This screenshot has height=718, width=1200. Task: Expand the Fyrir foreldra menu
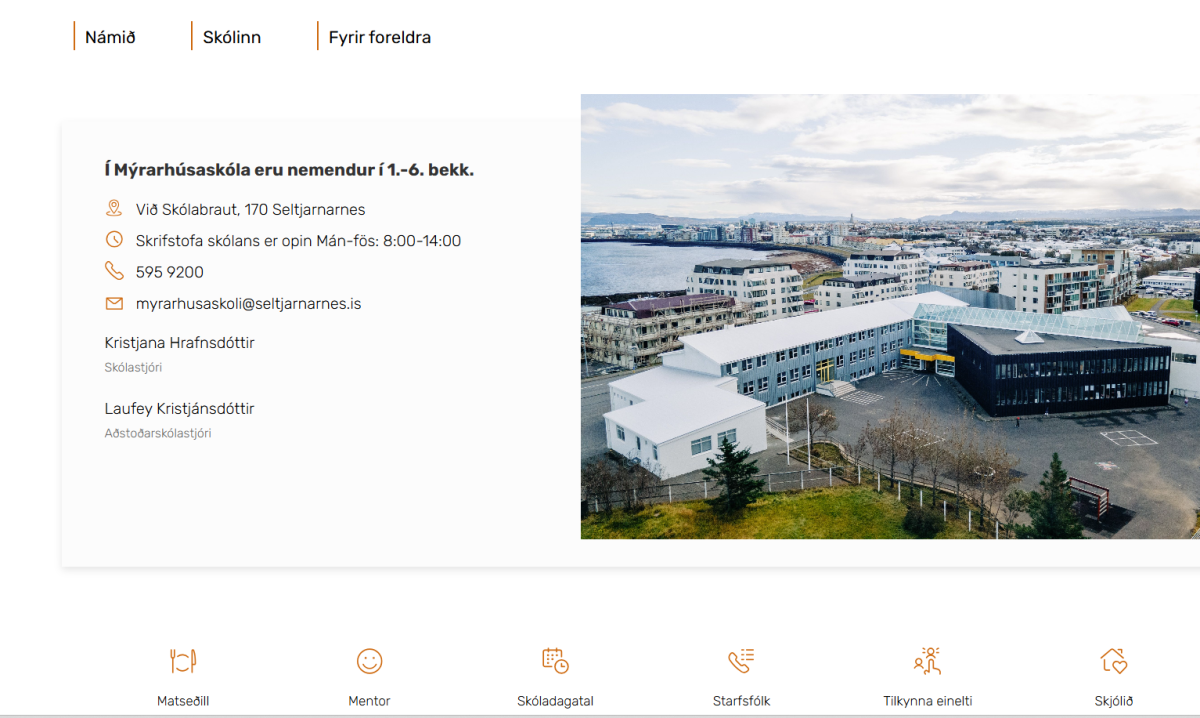coord(380,37)
